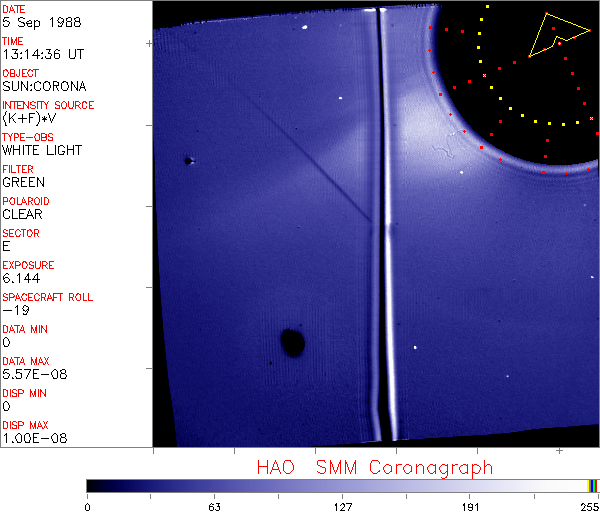Image resolution: width=600 pixels, height=512 pixels.
Task: Click the "SUN:CORONA" object value
Action: pyautogui.click(x=44, y=86)
